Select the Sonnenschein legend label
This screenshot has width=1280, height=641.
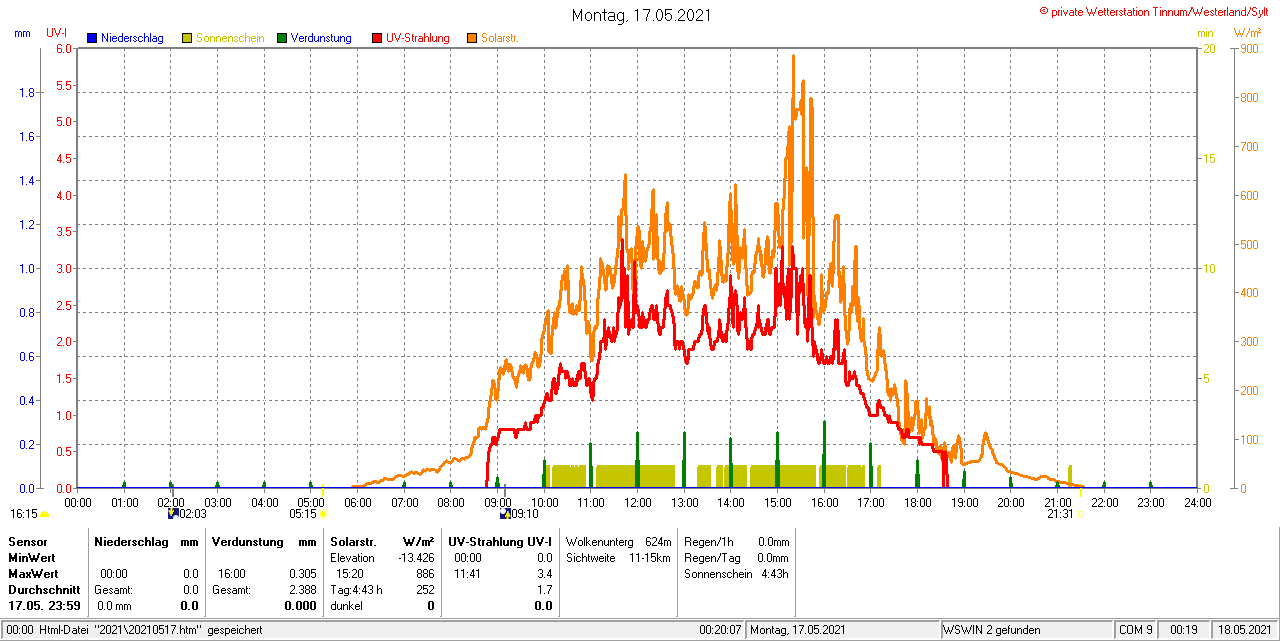coord(230,38)
